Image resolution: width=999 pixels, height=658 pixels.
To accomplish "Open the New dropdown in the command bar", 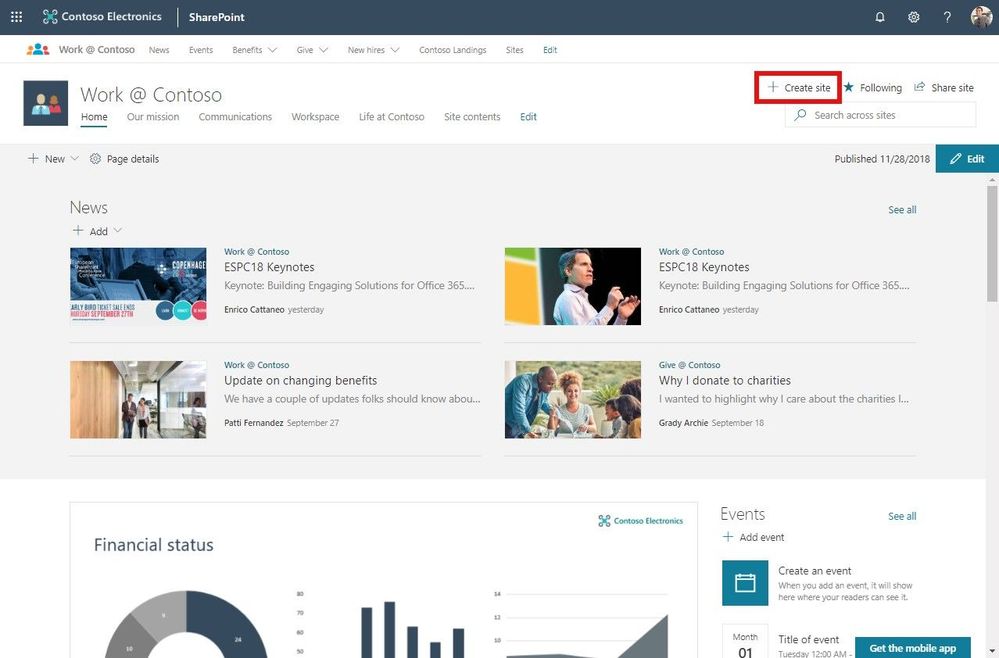I will point(53,159).
